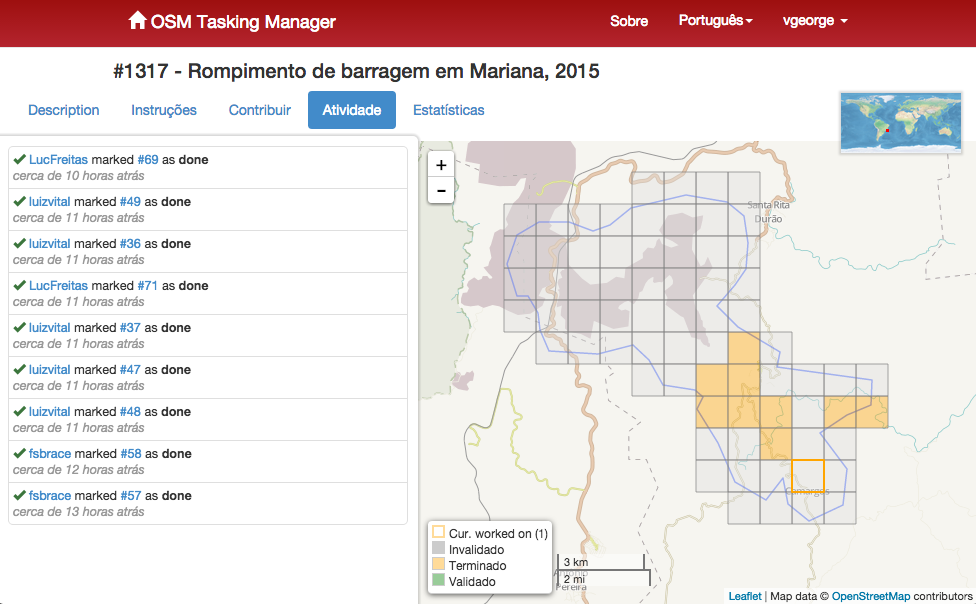The image size is (976, 604).
Task: Open the vgeorge user menu
Action: 814,20
